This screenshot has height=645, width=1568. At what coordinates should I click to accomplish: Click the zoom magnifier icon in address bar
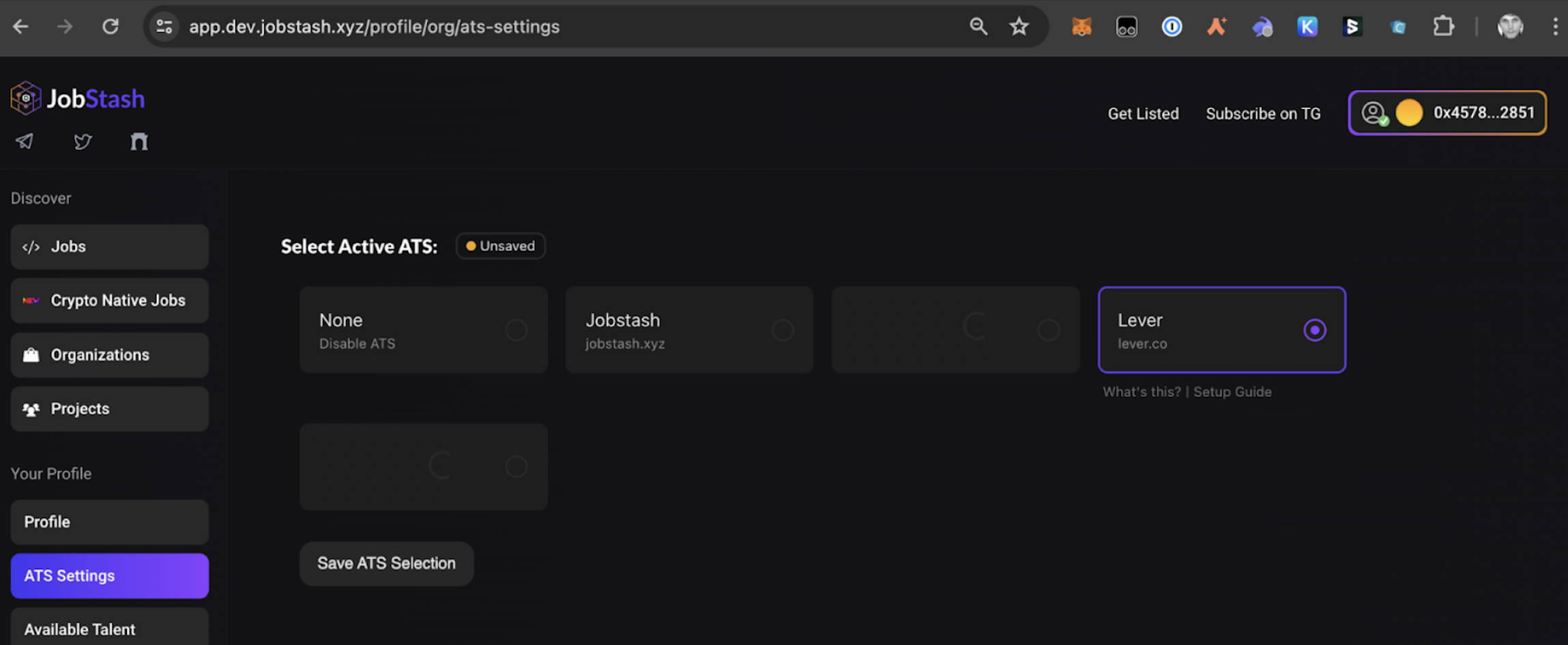978,27
